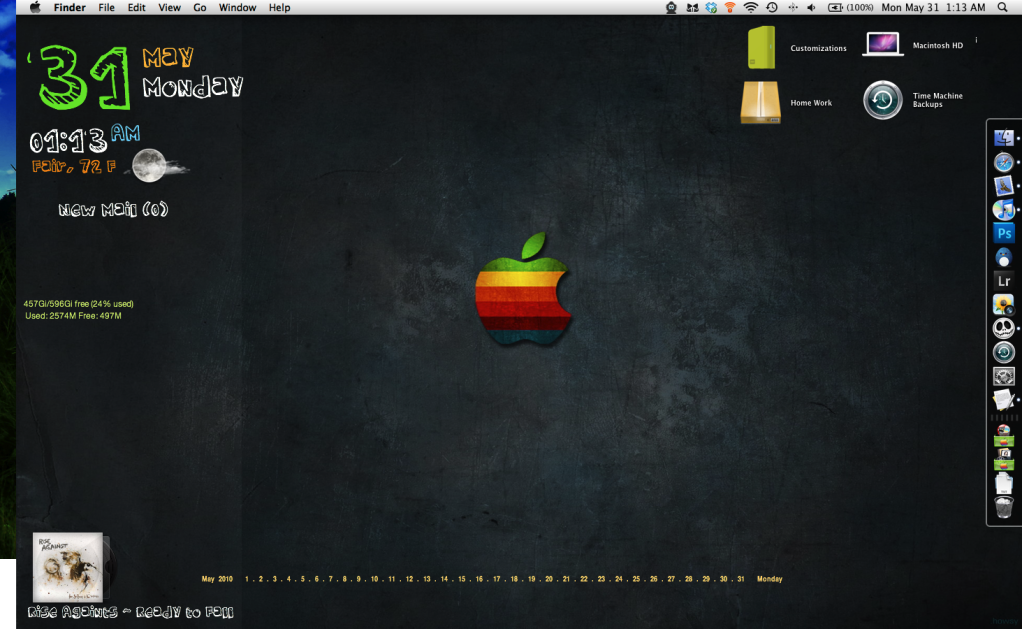Open System Preferences gear in dock
This screenshot has height=629, width=1022.
point(1004,376)
